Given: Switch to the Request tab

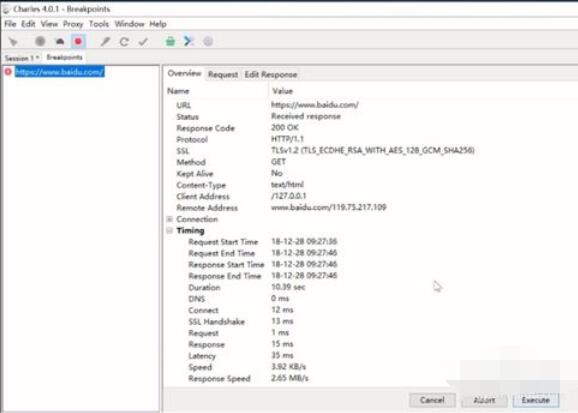Looking at the screenshot, I should click(x=223, y=74).
